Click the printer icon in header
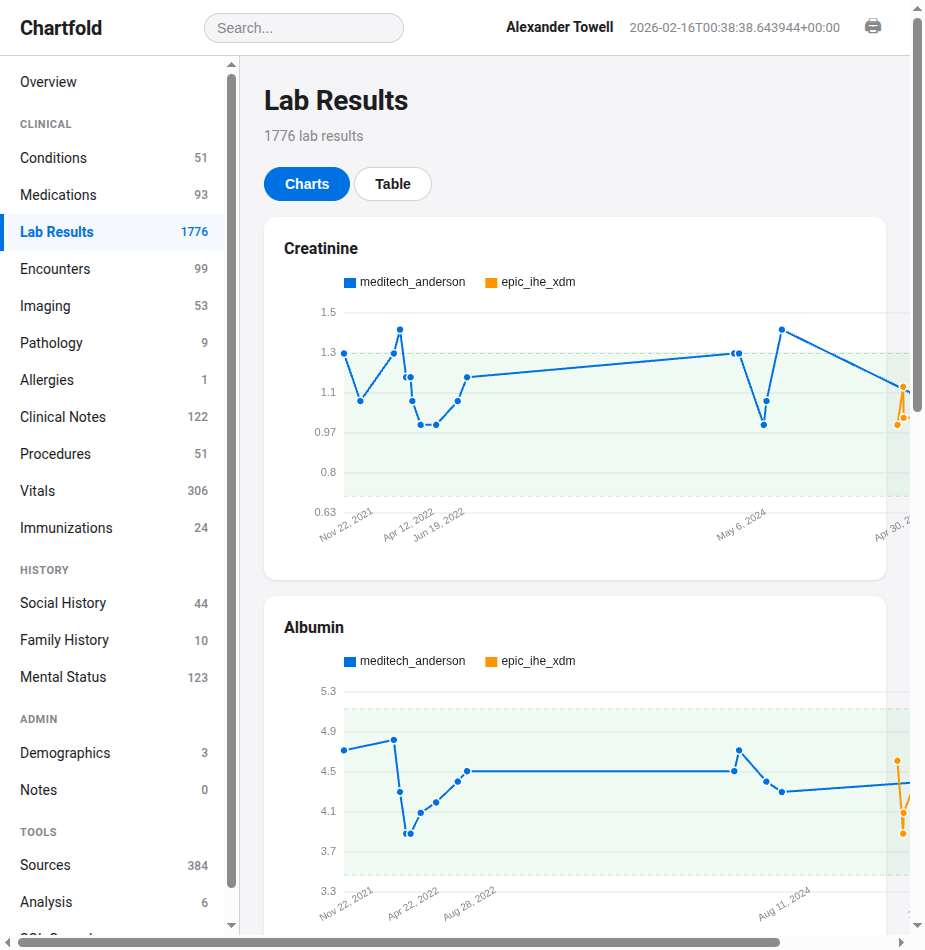This screenshot has height=950, width=925. [873, 27]
